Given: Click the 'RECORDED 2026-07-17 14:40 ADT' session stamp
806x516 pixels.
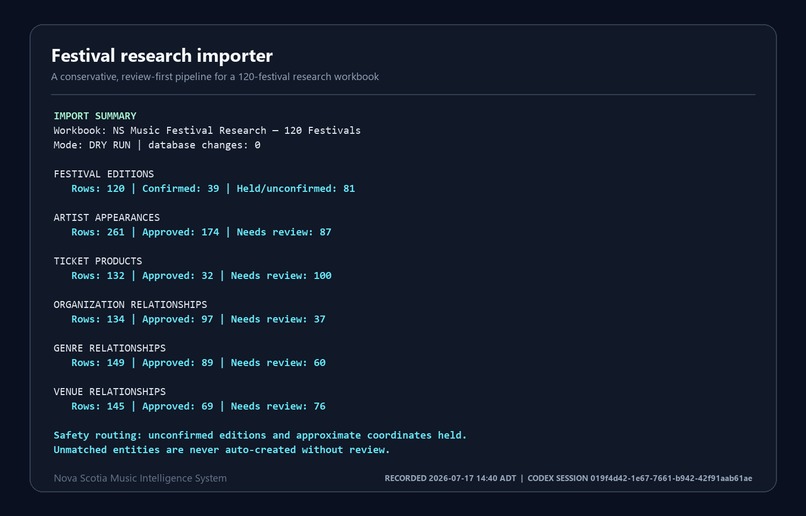Looking at the screenshot, I should coord(568,478).
